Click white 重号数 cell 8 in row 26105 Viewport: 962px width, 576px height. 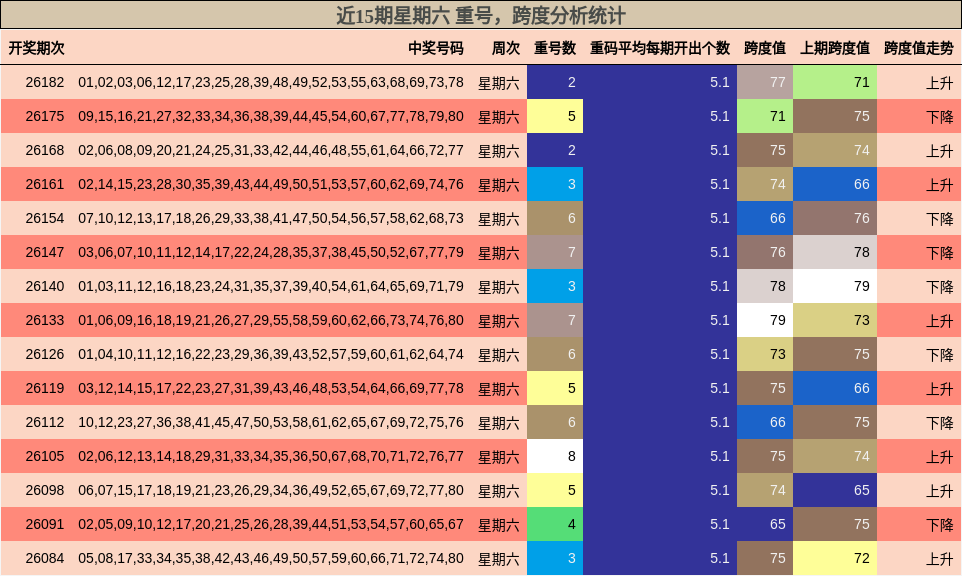pyautogui.click(x=555, y=456)
